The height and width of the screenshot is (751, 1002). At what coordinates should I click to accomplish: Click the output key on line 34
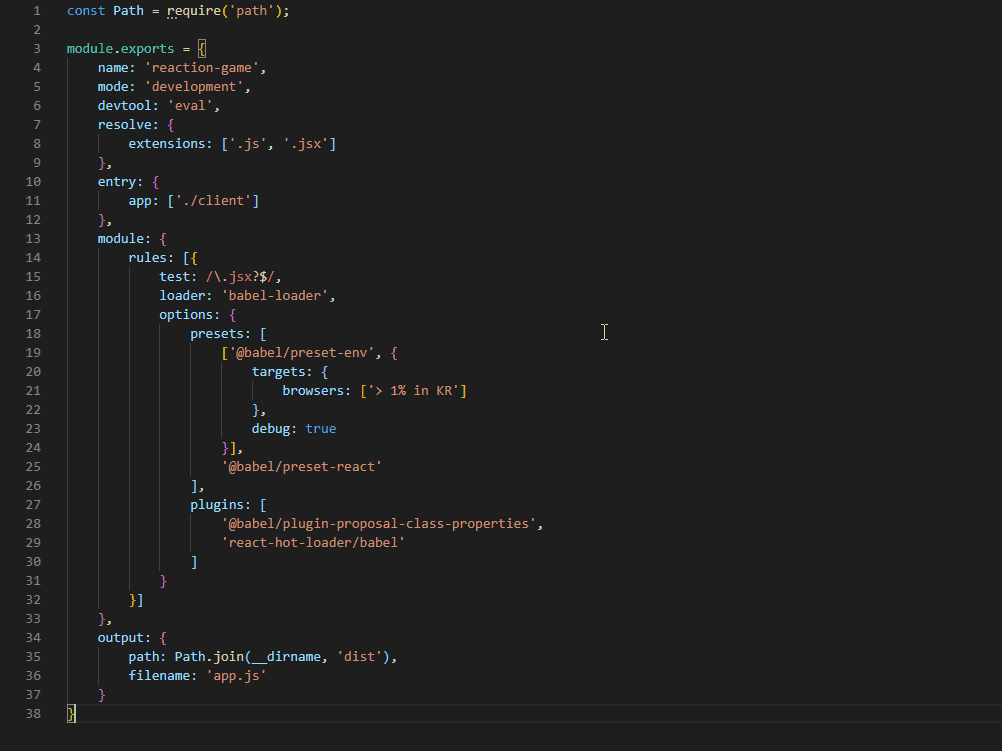(121, 638)
